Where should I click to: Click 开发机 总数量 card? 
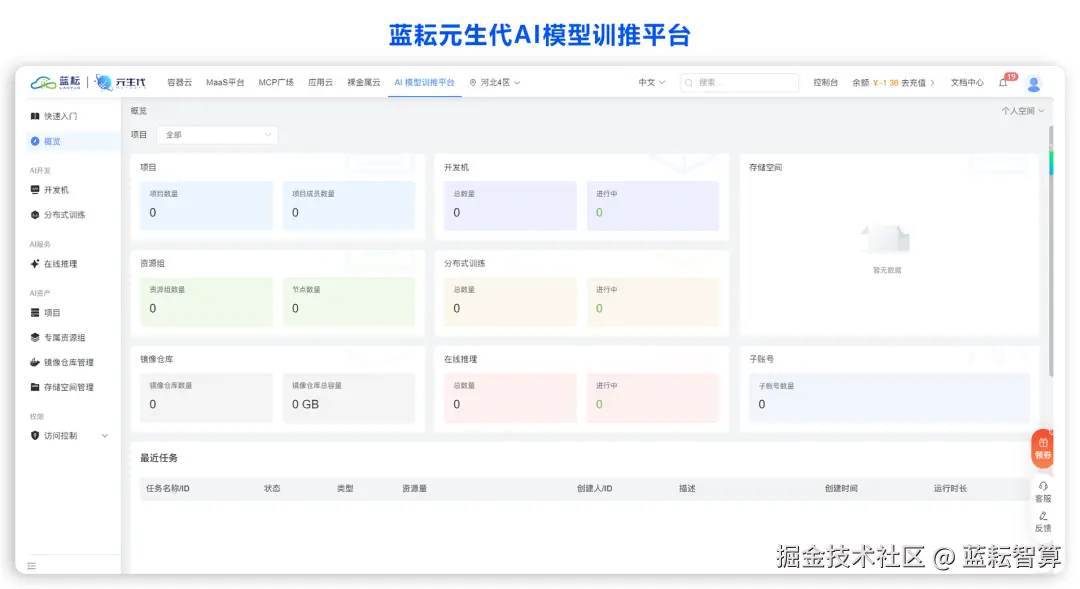tap(510, 205)
